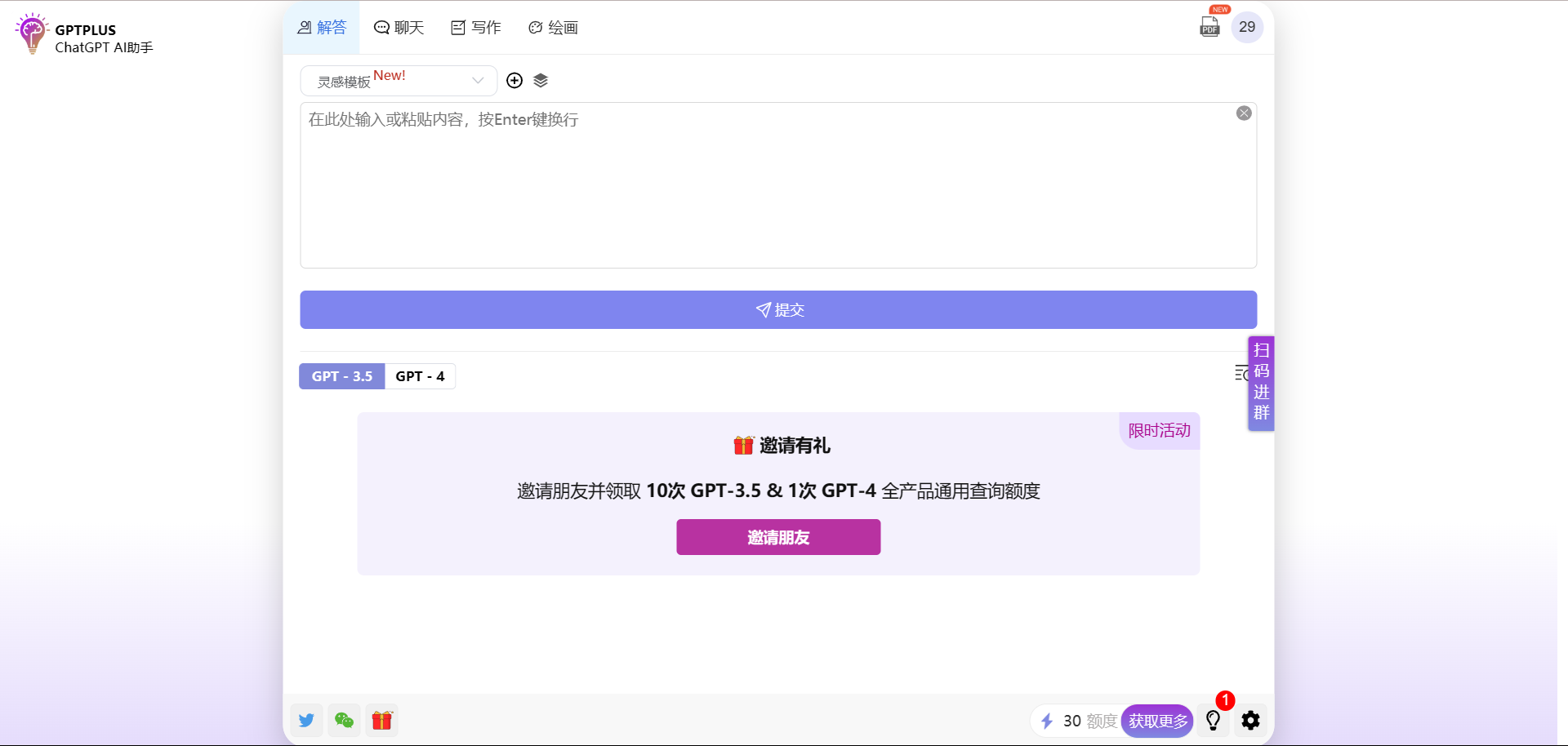Click the plus icon to add a template

tap(514, 80)
